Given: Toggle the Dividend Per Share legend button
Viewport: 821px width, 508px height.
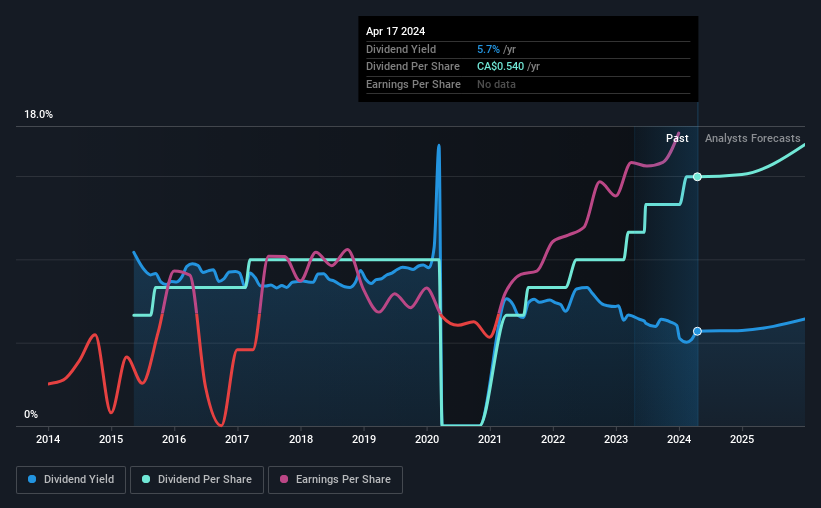Looking at the screenshot, I should pos(197,480).
